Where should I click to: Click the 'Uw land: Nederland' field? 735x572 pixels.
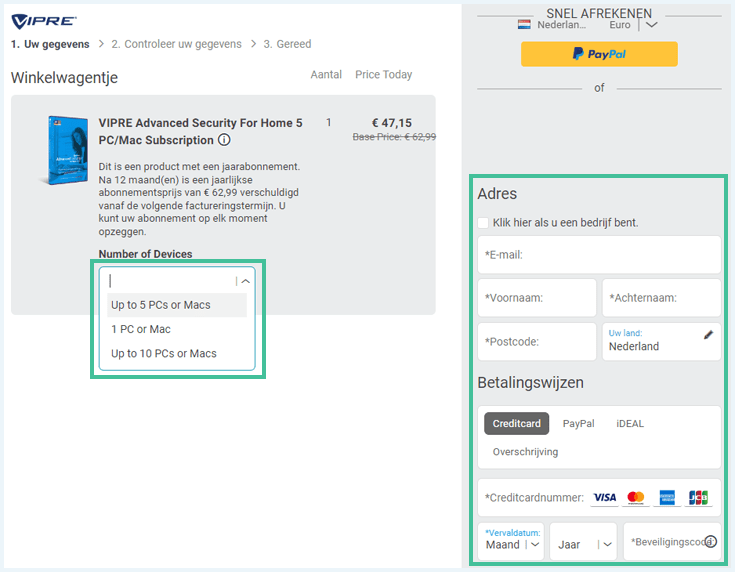[x=661, y=342]
